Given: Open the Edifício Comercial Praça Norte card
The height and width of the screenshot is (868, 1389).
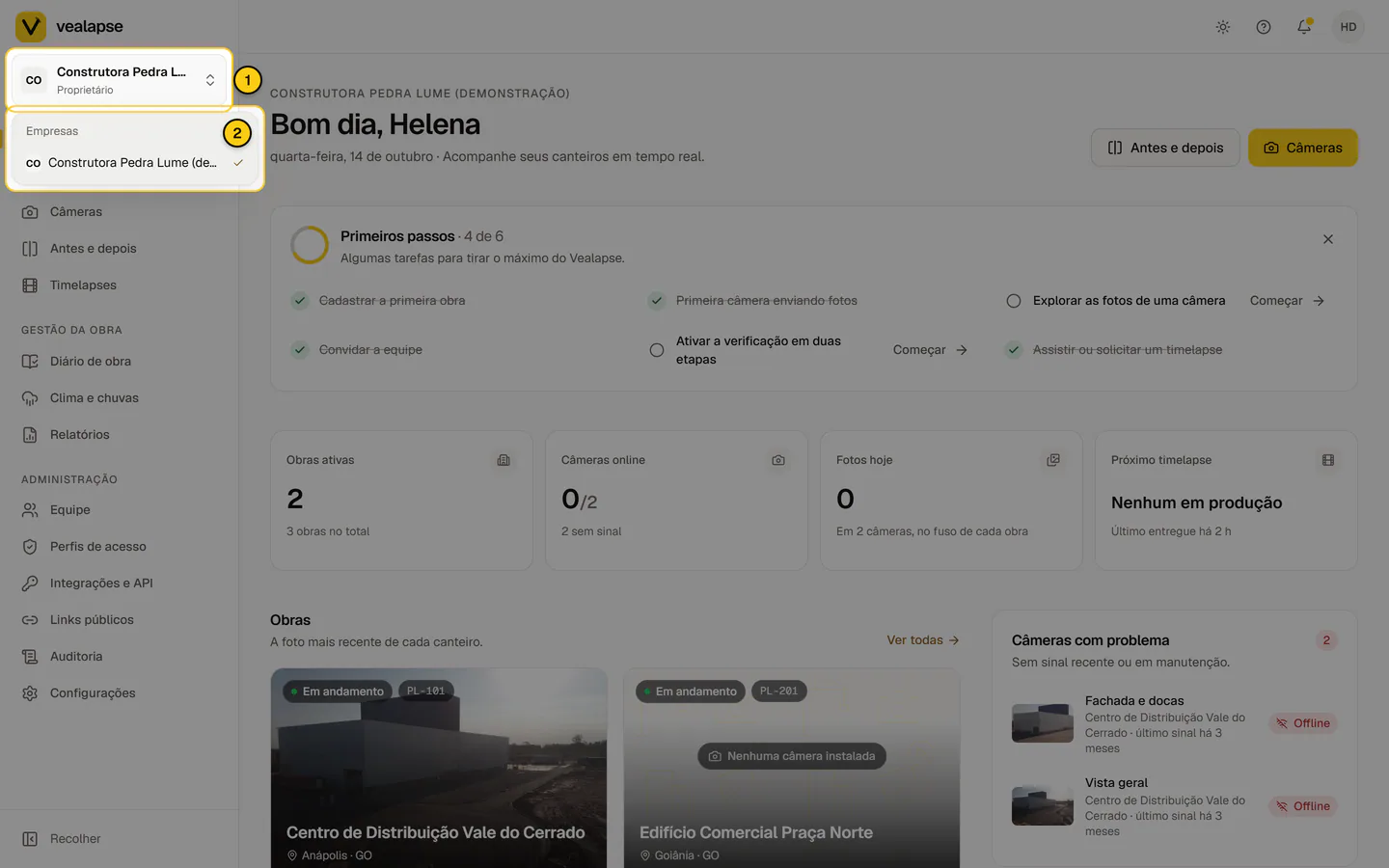Looking at the screenshot, I should point(792,769).
